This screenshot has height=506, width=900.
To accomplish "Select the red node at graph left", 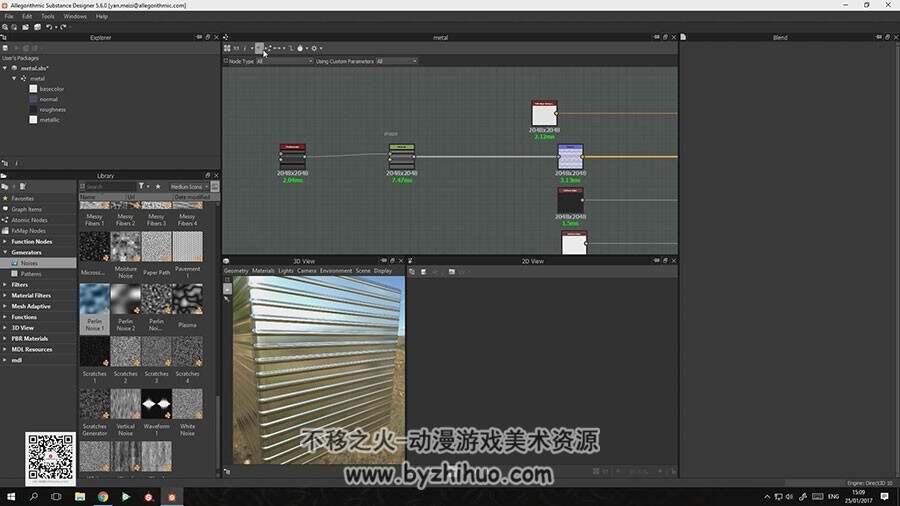I will [292, 157].
